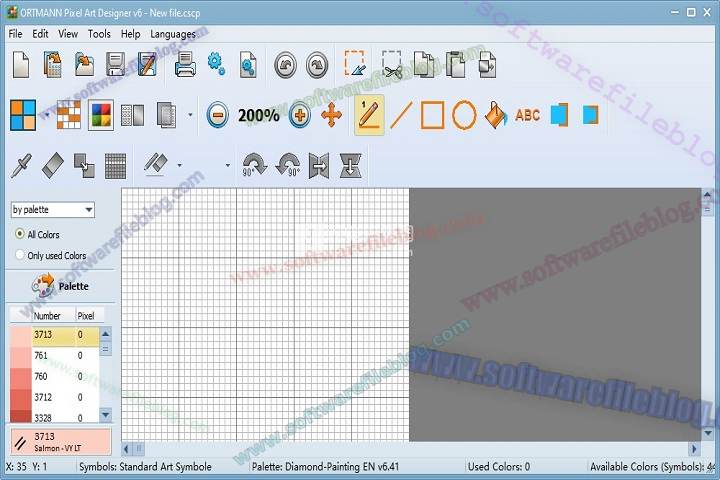The image size is (720, 480).
Task: Select the line drawing tool
Action: click(x=401, y=115)
